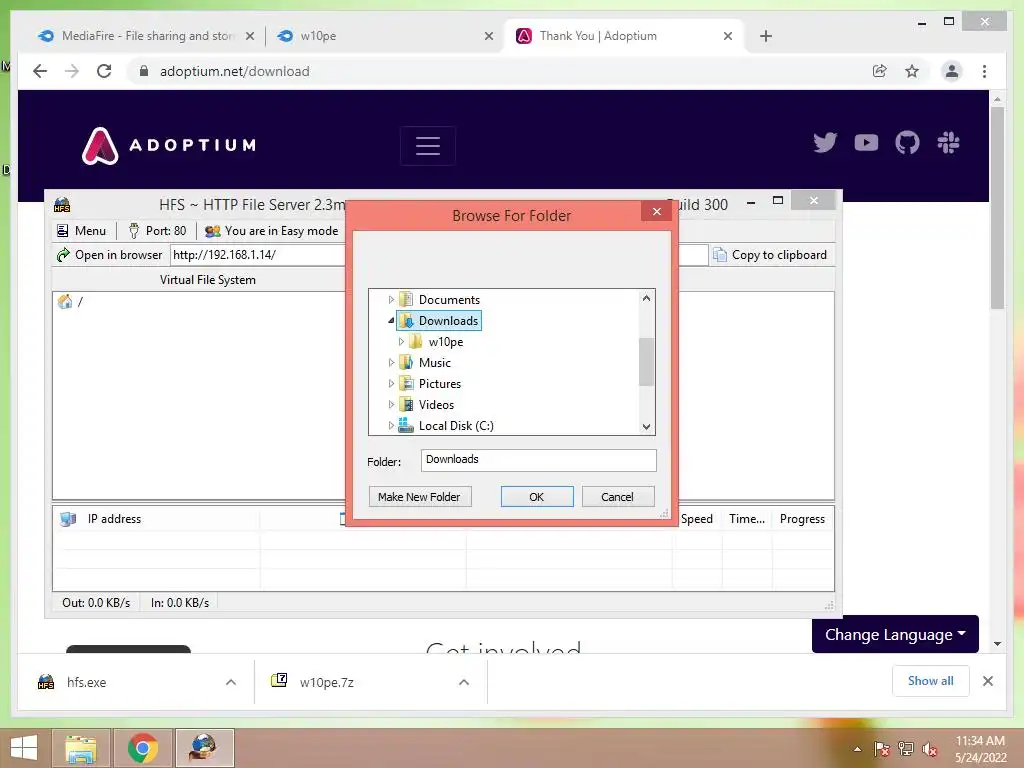The height and width of the screenshot is (768, 1024).
Task: Open the YouTube icon on Adoptium header
Action: [x=866, y=142]
